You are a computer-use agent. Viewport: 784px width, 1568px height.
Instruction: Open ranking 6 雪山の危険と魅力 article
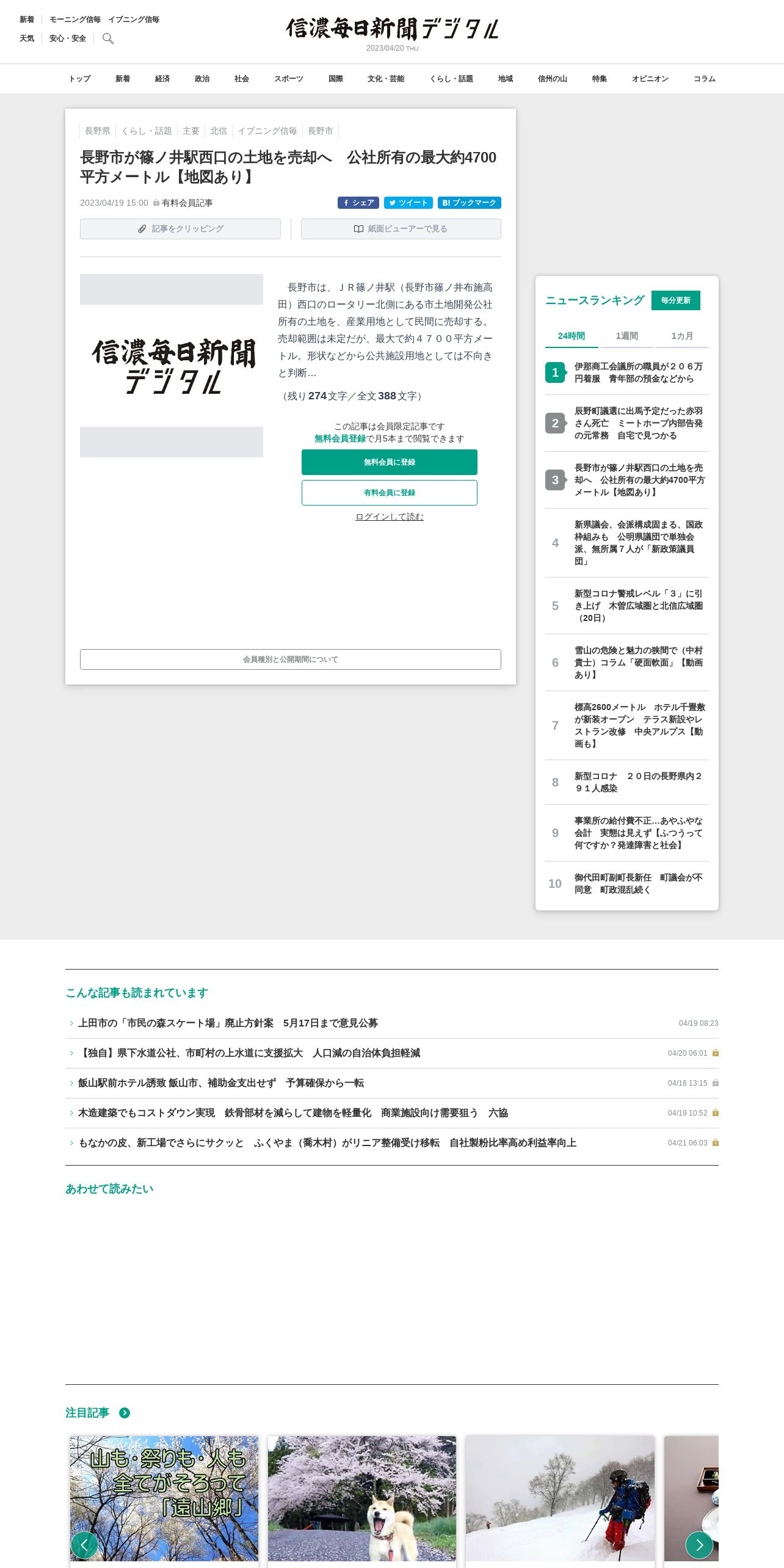coord(627,662)
